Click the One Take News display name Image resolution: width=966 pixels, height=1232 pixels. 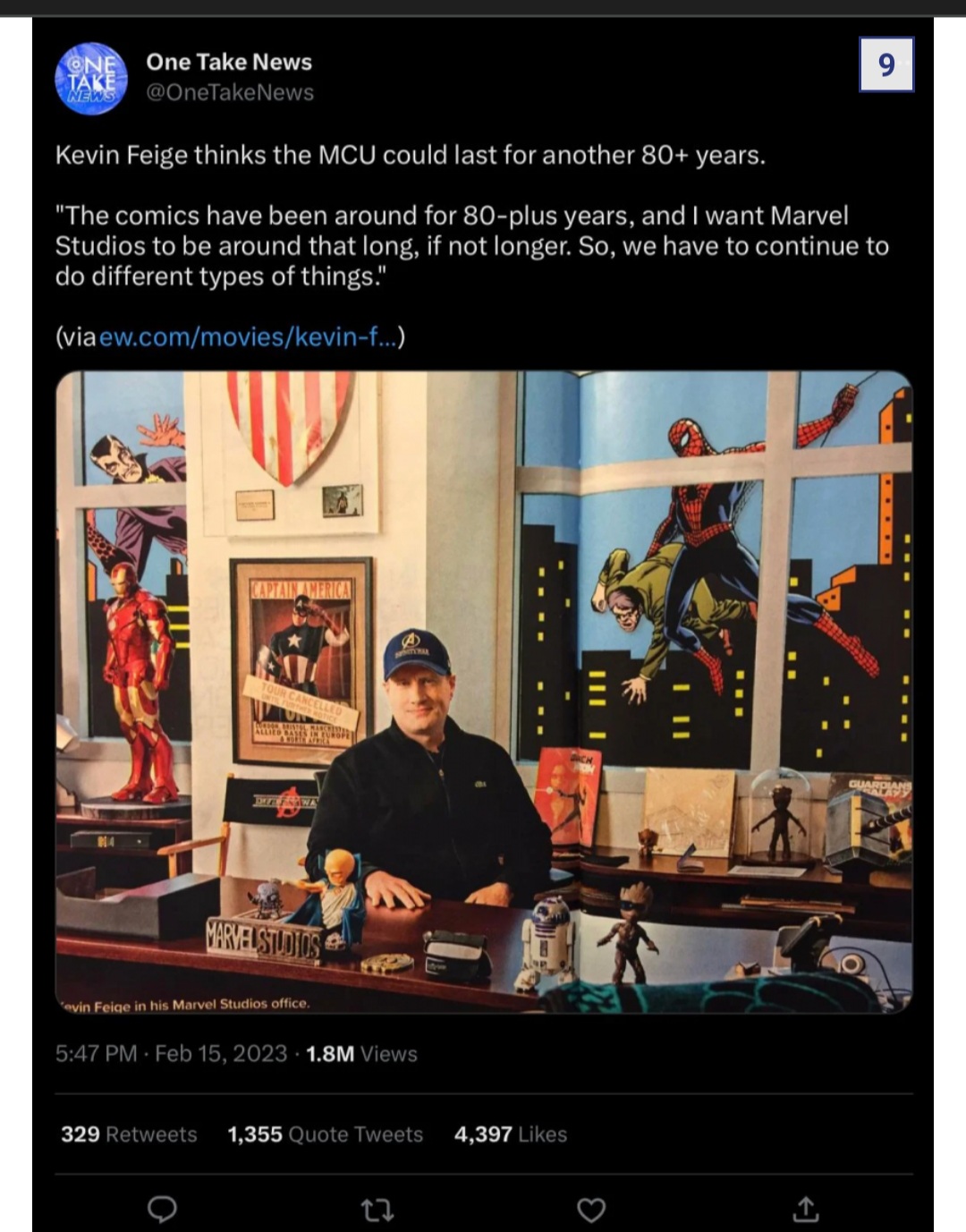click(229, 62)
